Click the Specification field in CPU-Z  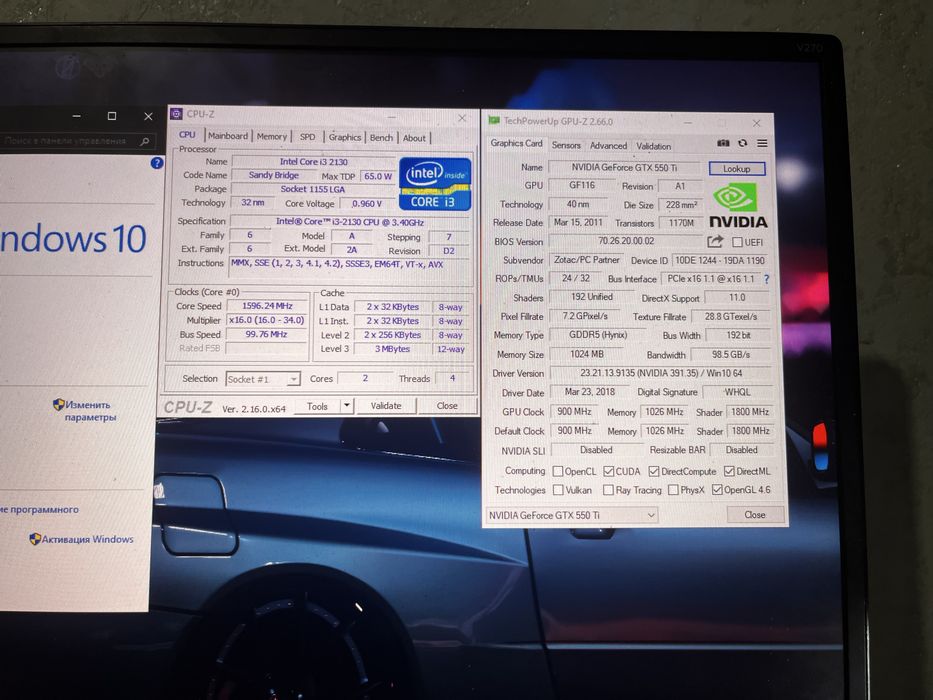click(350, 221)
